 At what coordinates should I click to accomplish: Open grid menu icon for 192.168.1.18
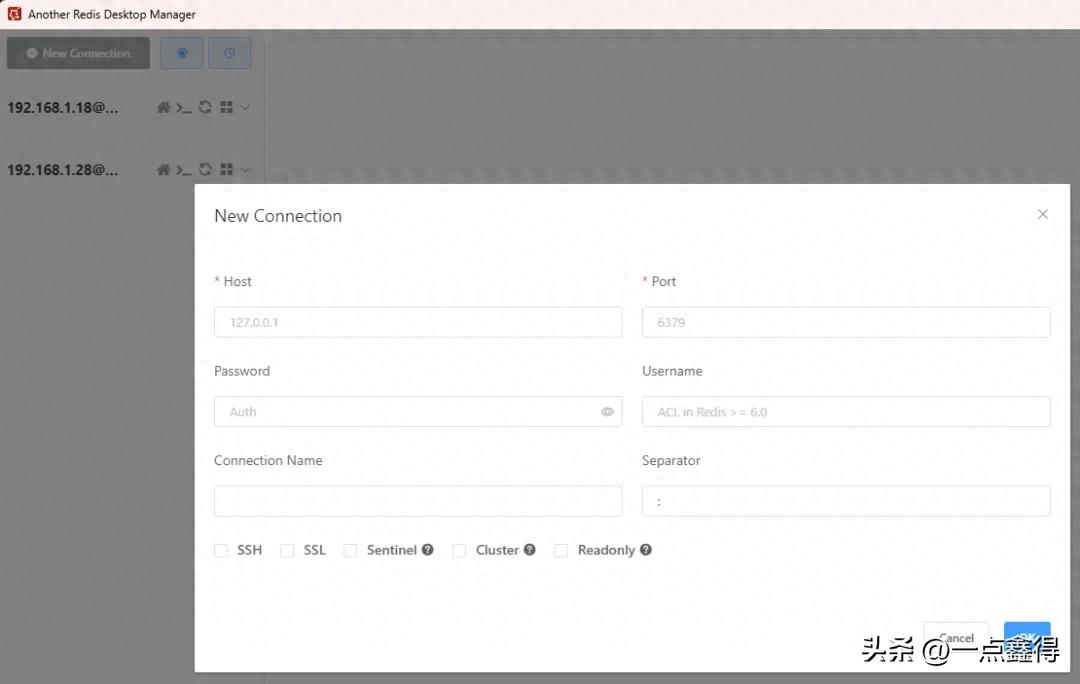227,107
